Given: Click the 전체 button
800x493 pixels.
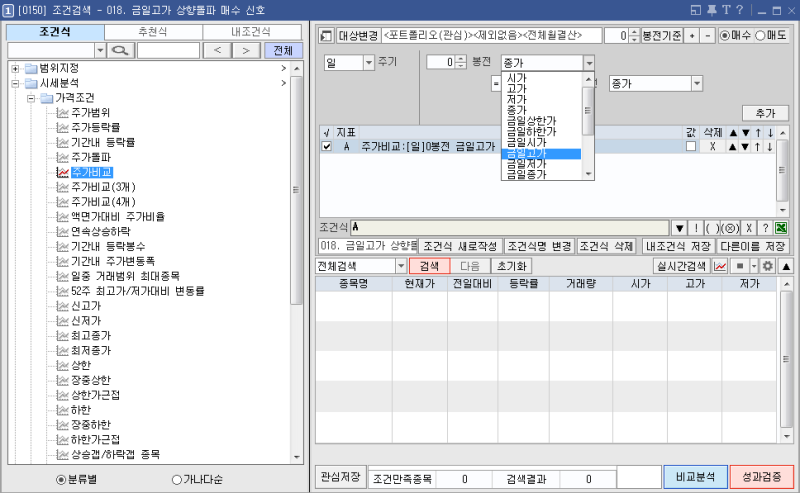Looking at the screenshot, I should pyautogui.click(x=283, y=51).
